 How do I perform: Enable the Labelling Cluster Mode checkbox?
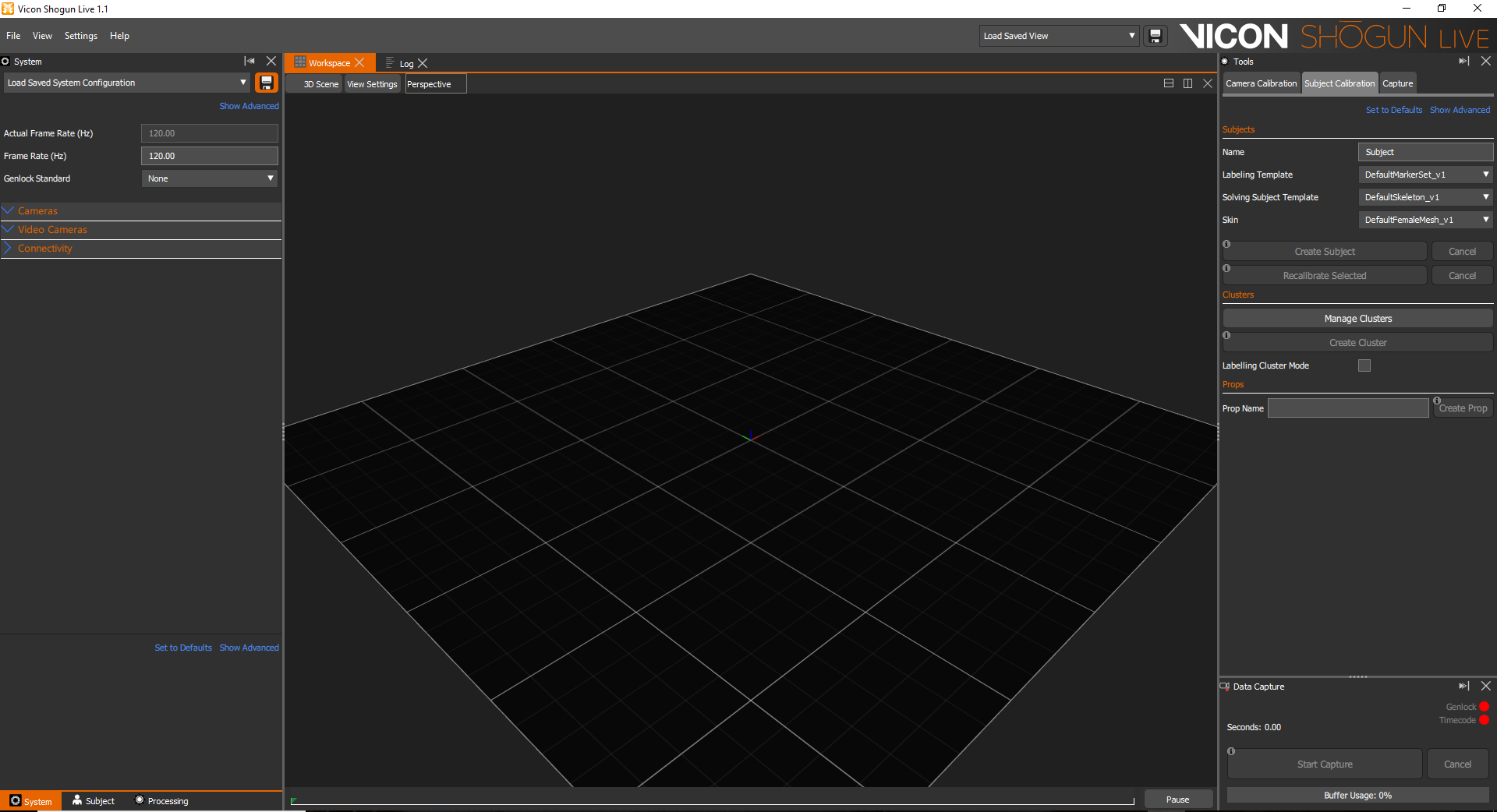coord(1364,365)
